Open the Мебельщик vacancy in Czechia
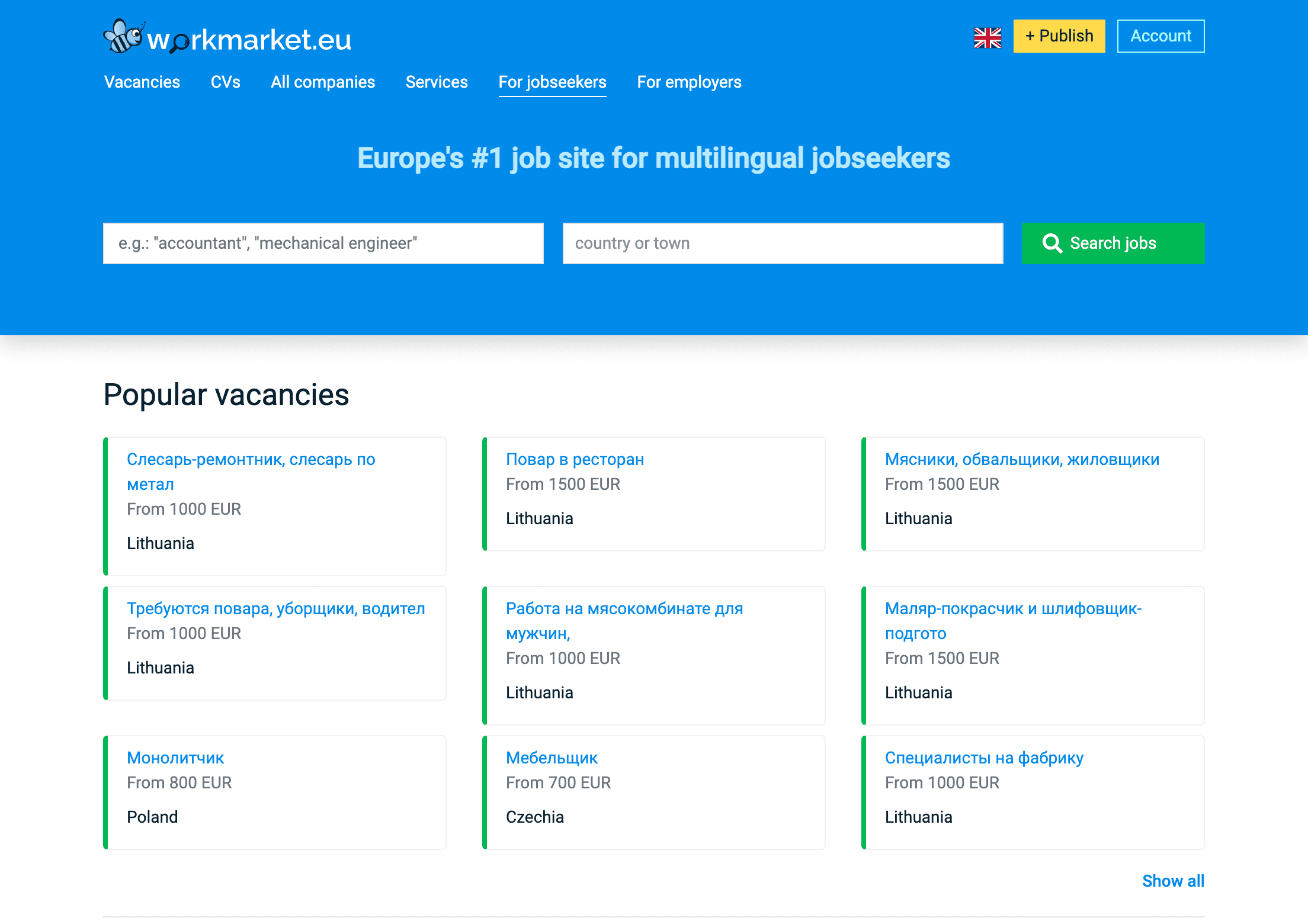 click(552, 758)
